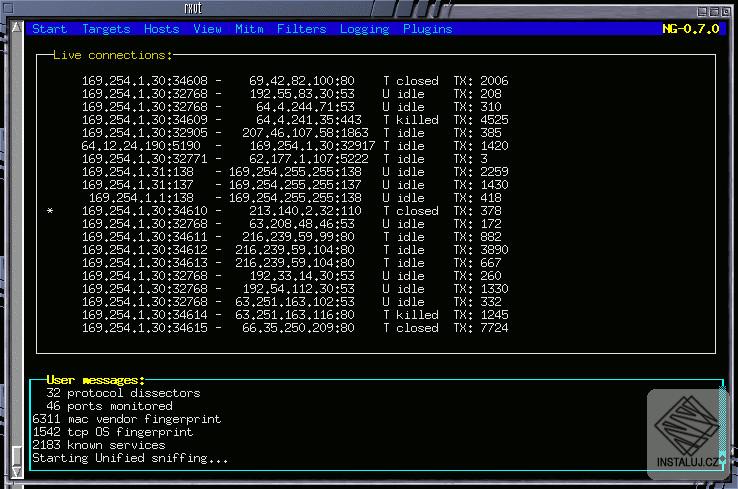Image resolution: width=738 pixels, height=489 pixels.
Task: Click the window menu button in title bar
Action: tap(8, 8)
